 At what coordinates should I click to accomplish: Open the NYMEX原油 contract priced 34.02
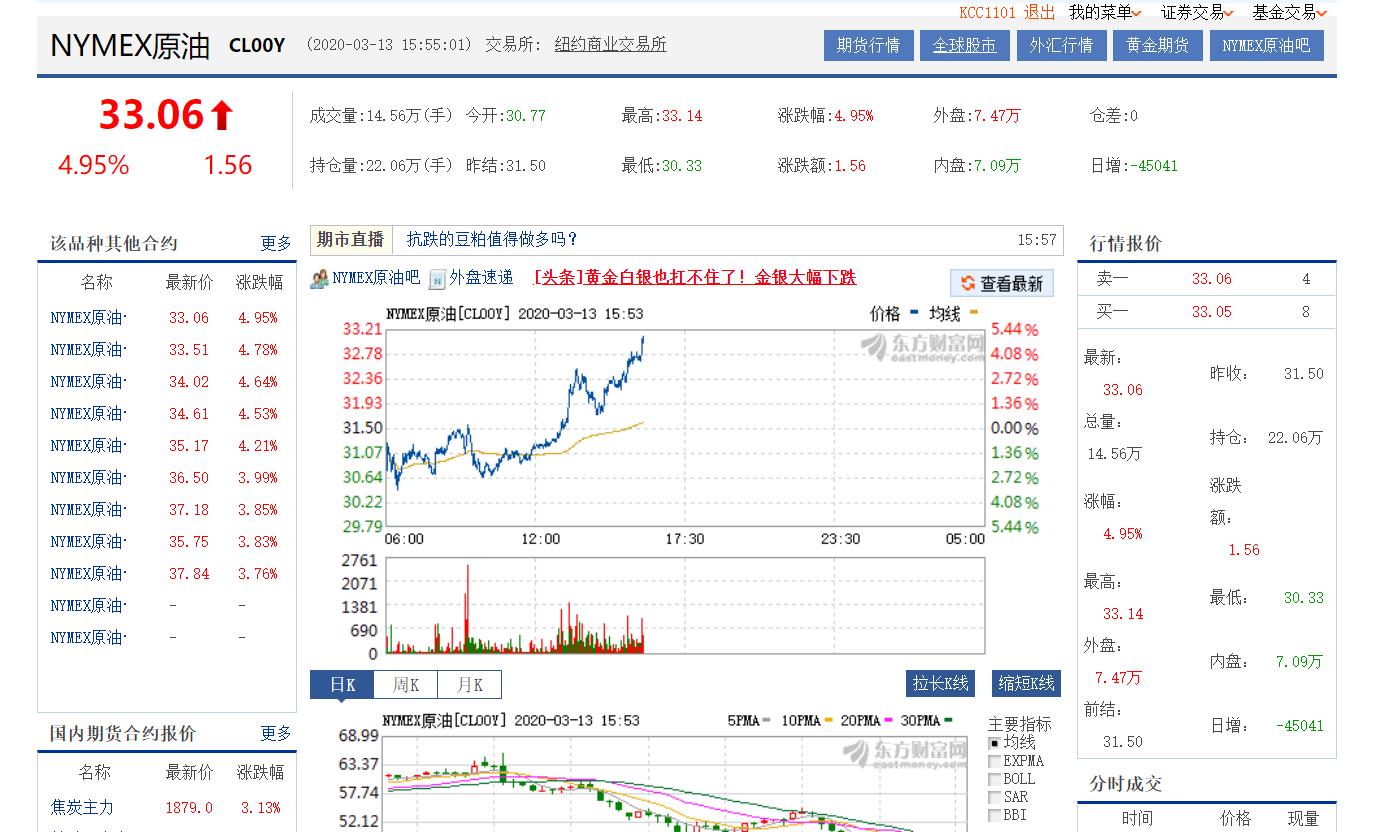(89, 382)
